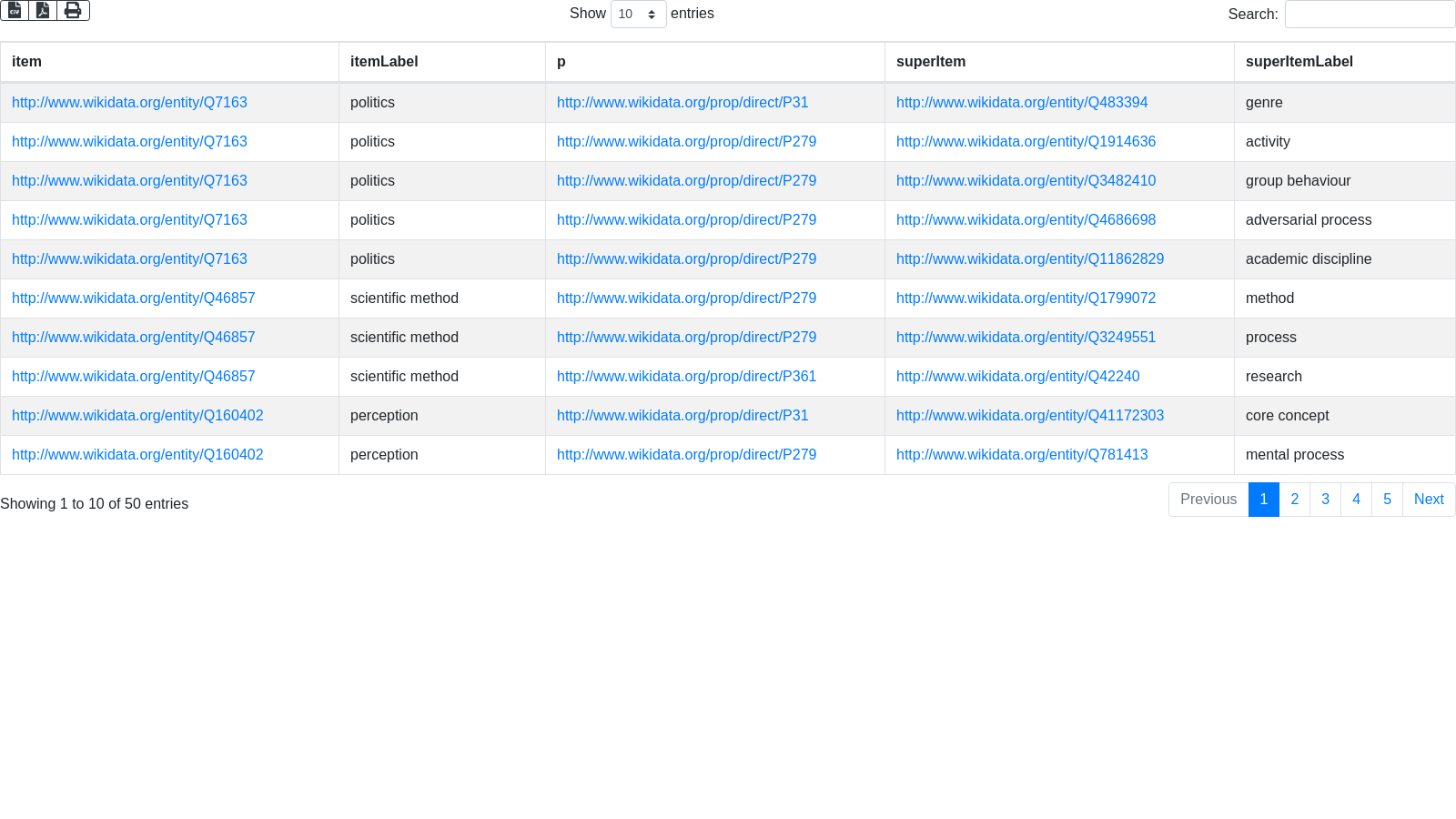The image size is (1456, 819).
Task: Open the P361 property link
Action: click(x=686, y=377)
